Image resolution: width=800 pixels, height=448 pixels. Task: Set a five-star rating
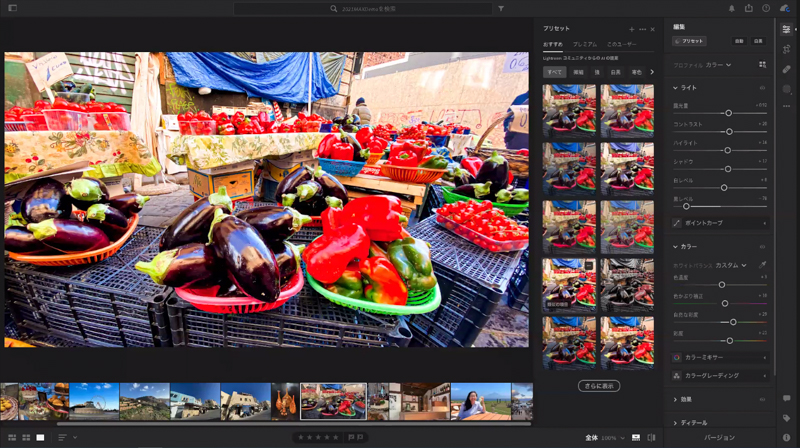point(335,437)
